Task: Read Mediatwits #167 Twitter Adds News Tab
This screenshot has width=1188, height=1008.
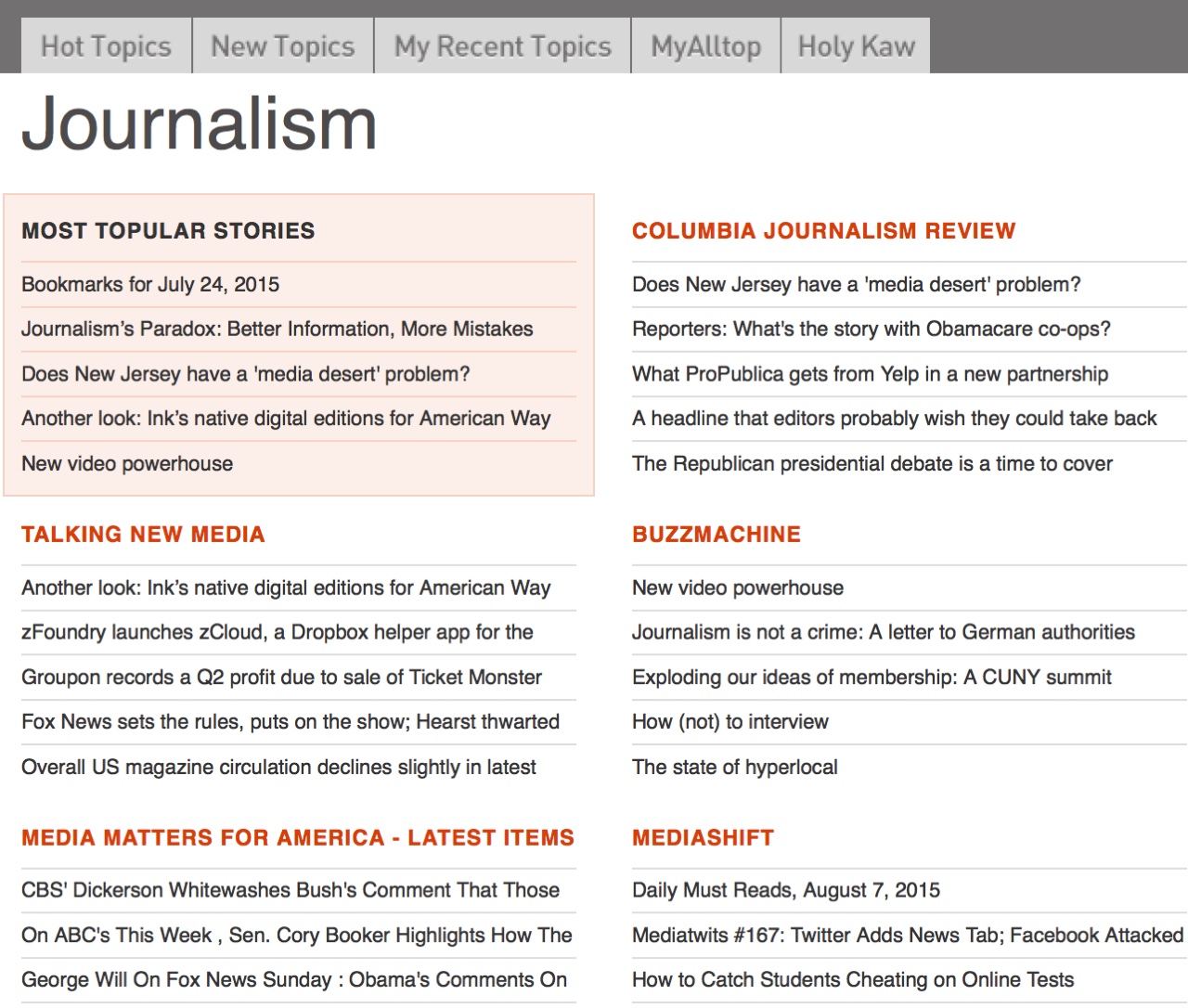Action: pos(908,936)
